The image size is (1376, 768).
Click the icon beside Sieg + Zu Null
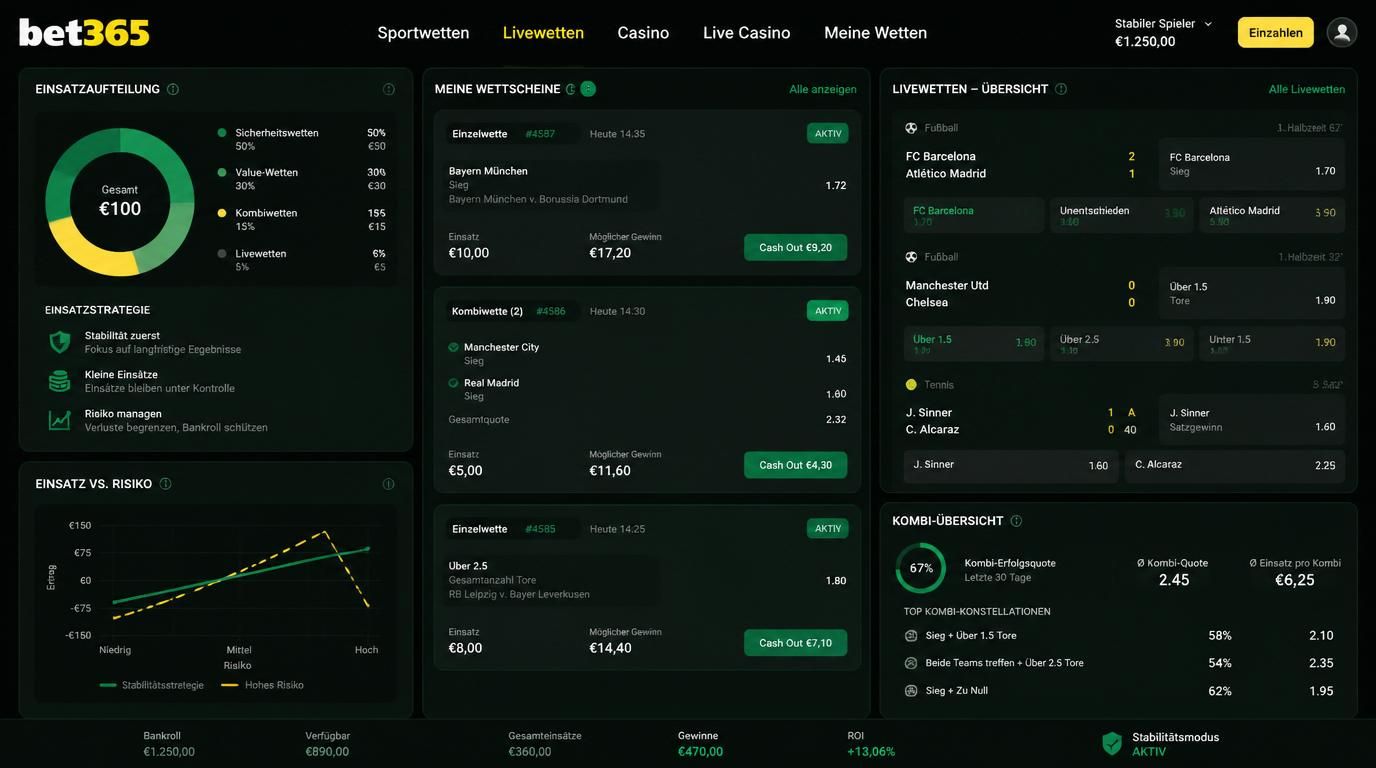point(911,691)
